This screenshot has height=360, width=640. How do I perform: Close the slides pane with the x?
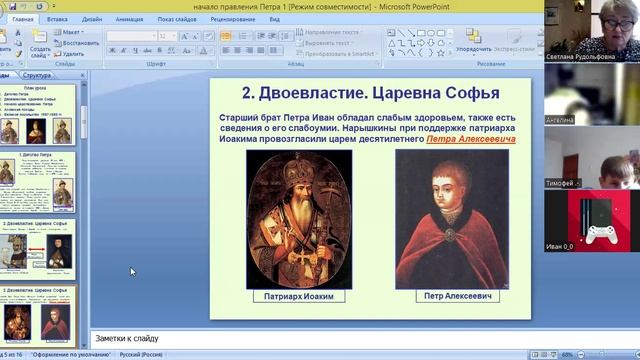click(x=82, y=75)
